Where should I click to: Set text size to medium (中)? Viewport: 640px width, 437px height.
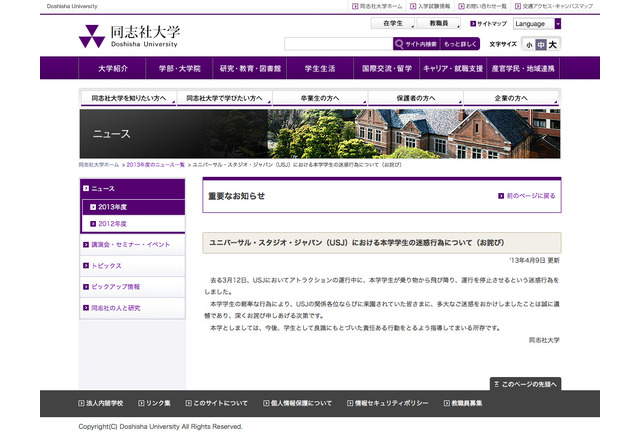point(541,45)
